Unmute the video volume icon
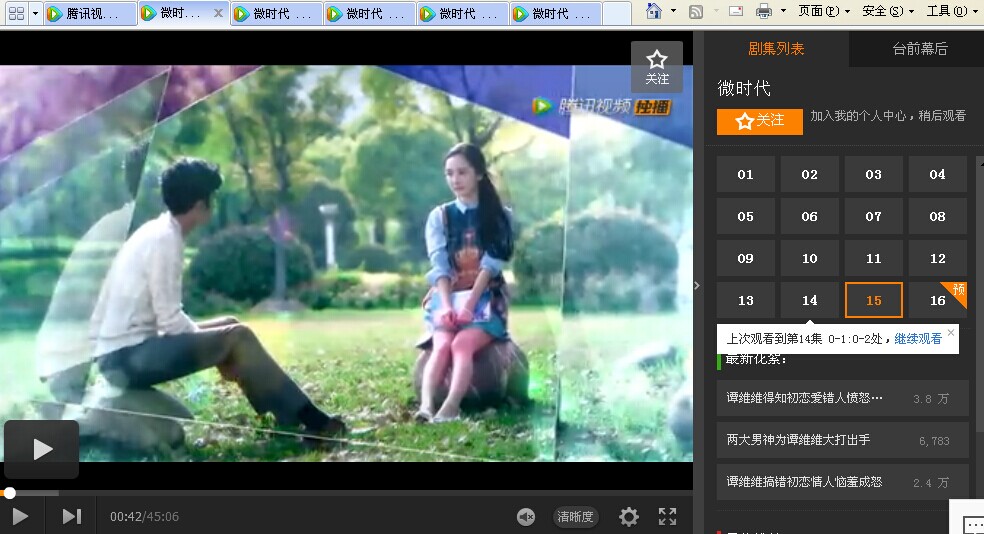Screen dimensions: 984x534 pyautogui.click(x=525, y=516)
